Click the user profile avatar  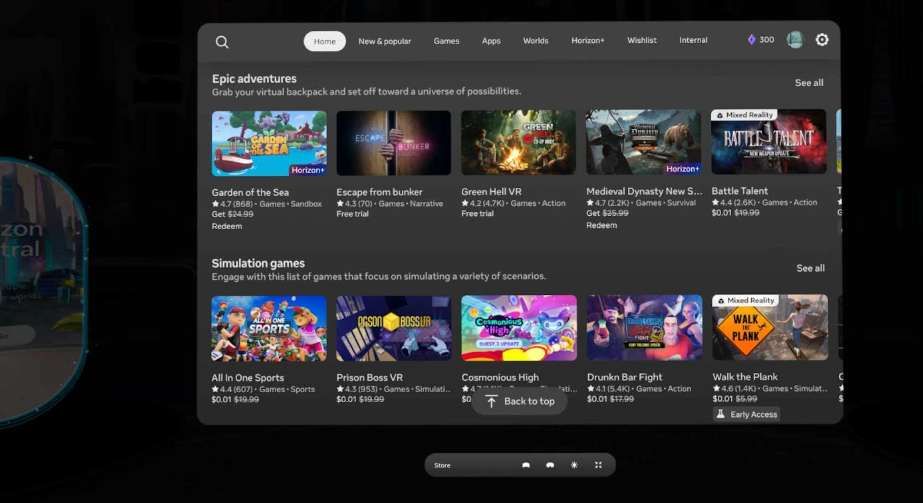tap(795, 40)
